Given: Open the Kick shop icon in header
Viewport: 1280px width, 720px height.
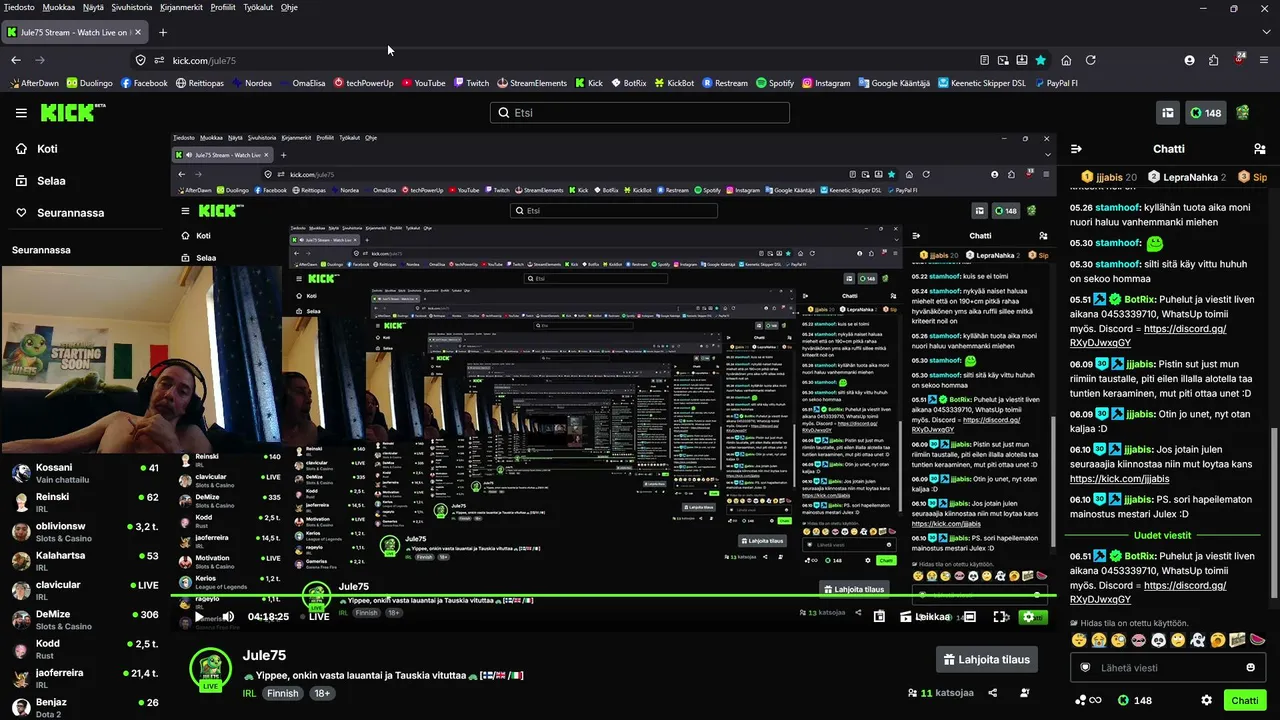Looking at the screenshot, I should coord(1167,113).
